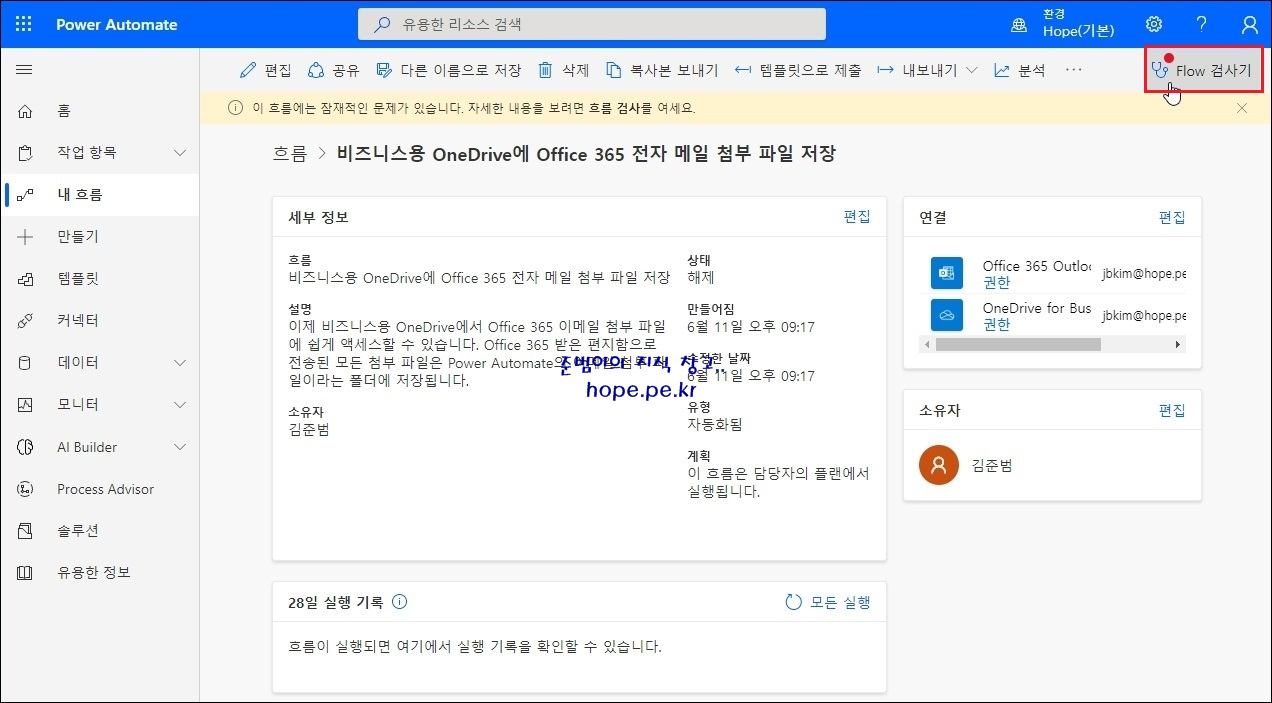The height and width of the screenshot is (703, 1272).
Task: Click 공유 in the command bar
Action: click(x=333, y=70)
